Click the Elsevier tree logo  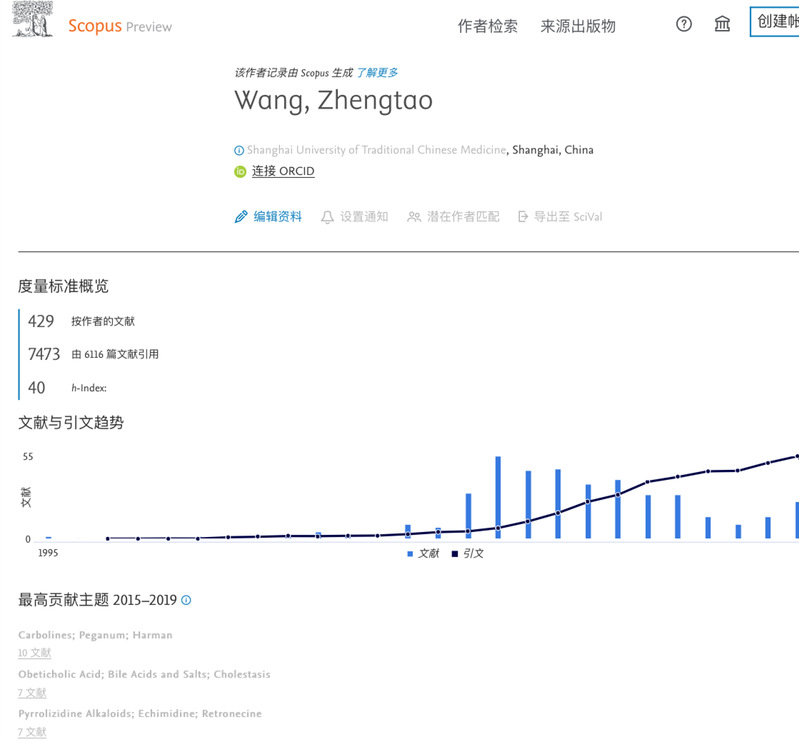pos(33,21)
